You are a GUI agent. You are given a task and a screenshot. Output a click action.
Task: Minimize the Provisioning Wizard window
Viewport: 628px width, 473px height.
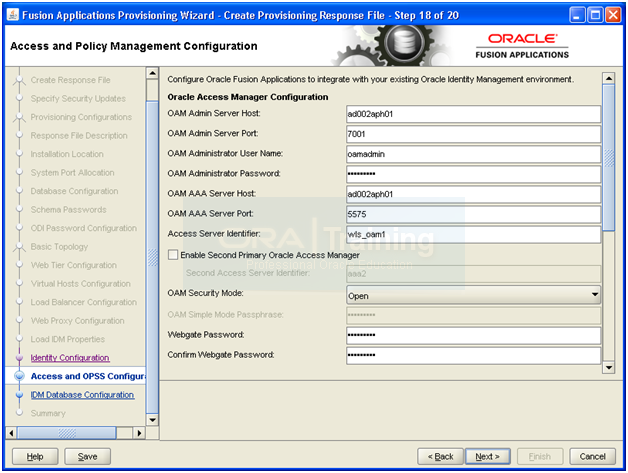click(577, 15)
